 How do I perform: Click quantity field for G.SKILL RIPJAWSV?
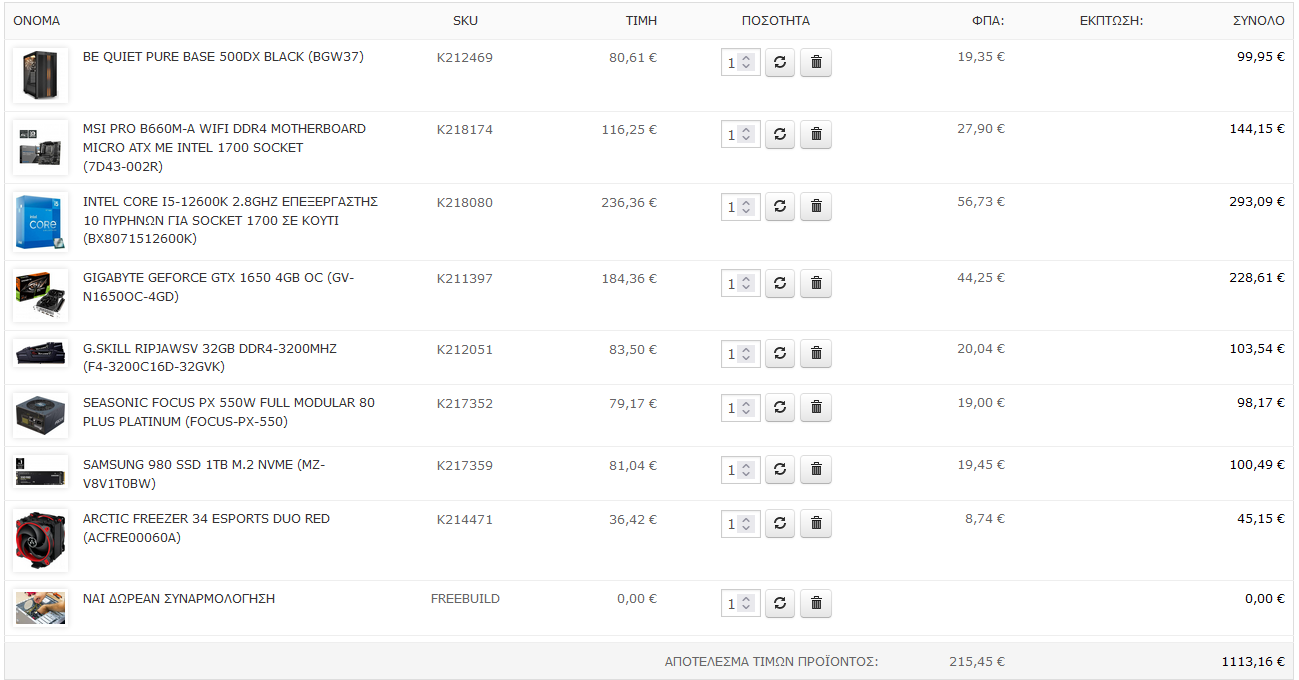(740, 354)
